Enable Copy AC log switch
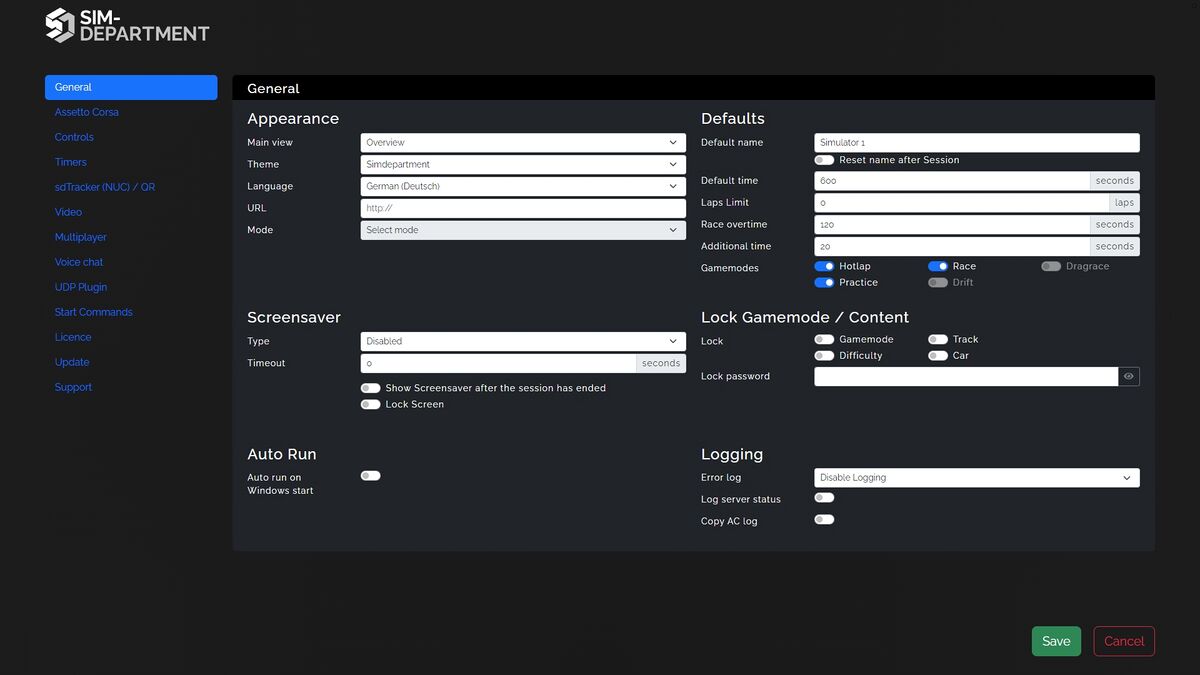1200x675 pixels. (x=824, y=520)
